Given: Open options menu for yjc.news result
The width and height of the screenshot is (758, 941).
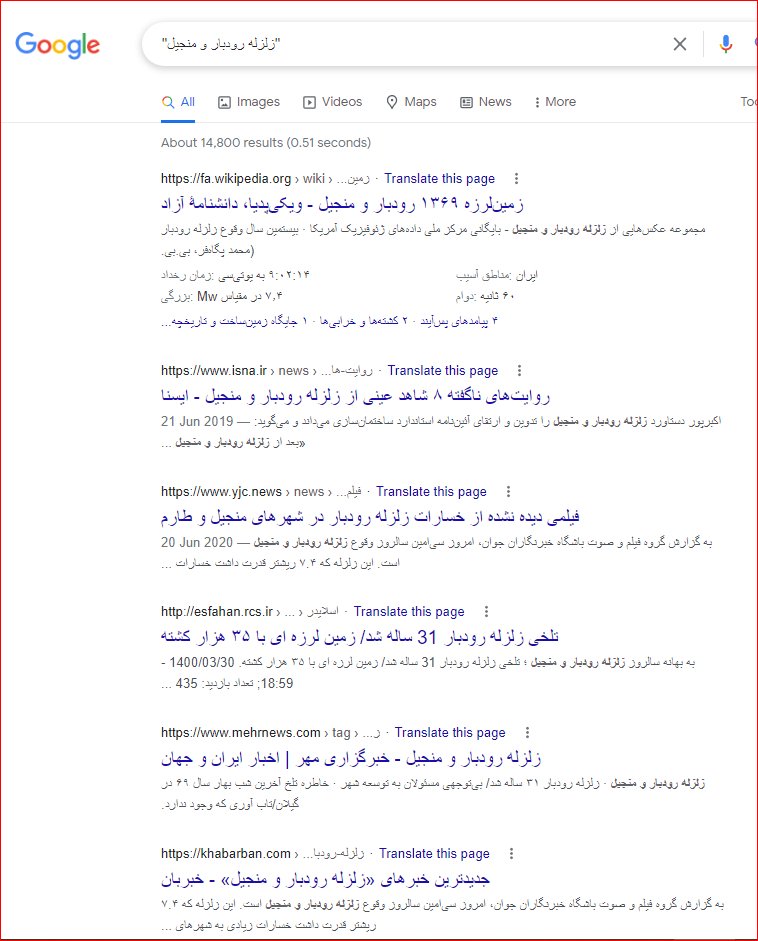Looking at the screenshot, I should tap(508, 492).
